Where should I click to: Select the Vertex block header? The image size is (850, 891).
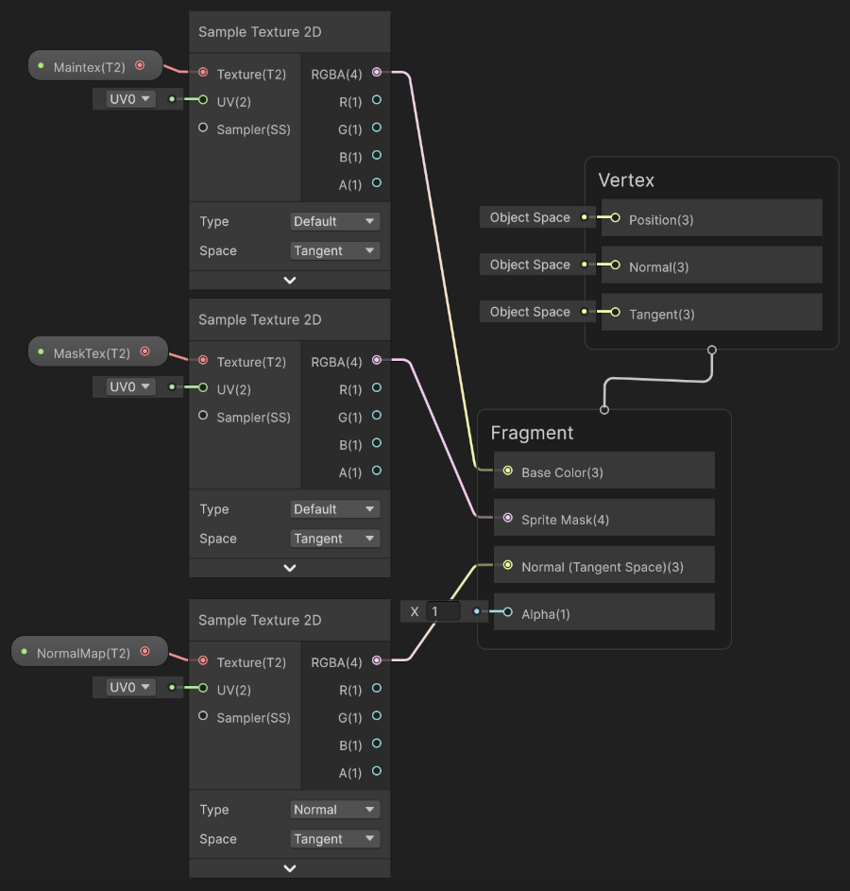tap(627, 180)
